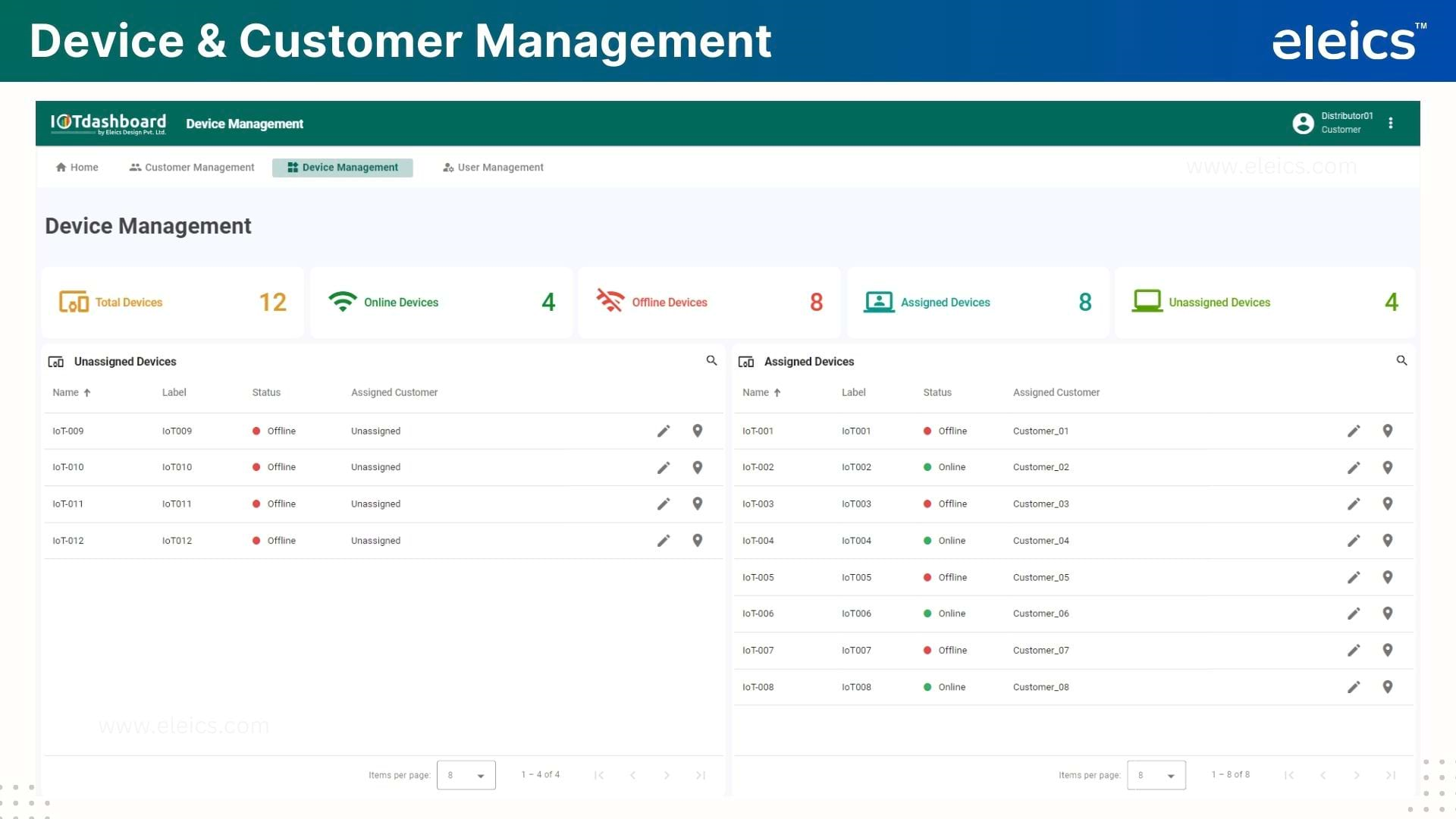
Task: Edit device IoT-007 with pencil icon
Action: [1354, 650]
